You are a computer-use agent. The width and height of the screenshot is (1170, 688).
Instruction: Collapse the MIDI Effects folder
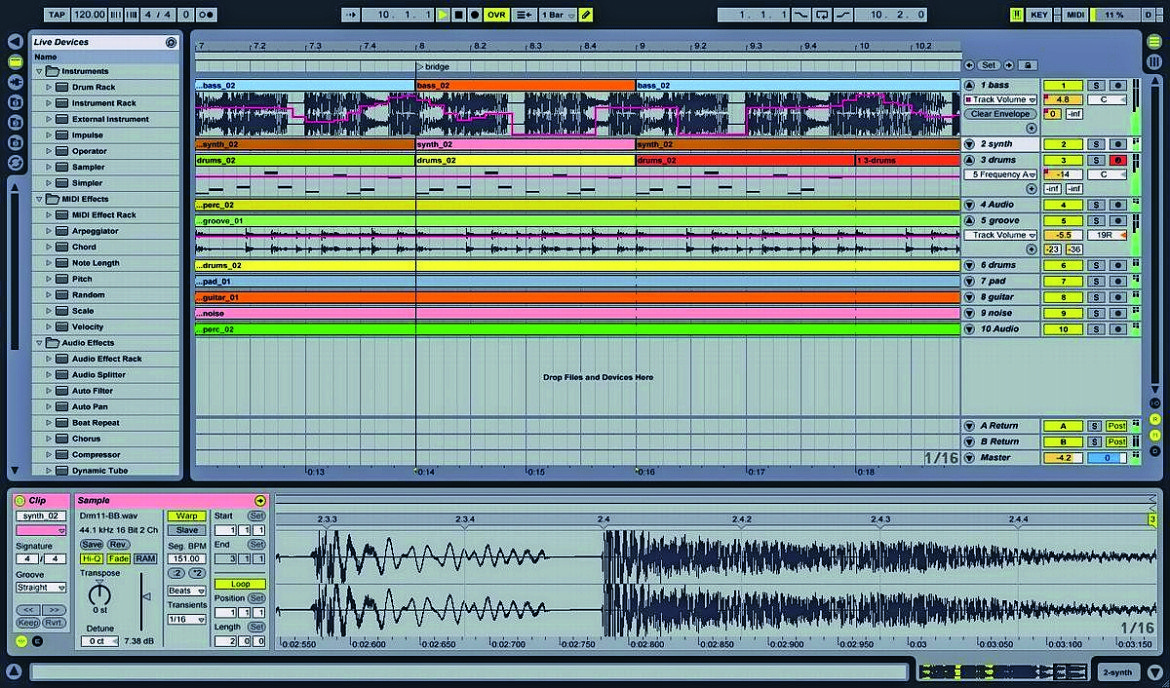click(x=40, y=199)
